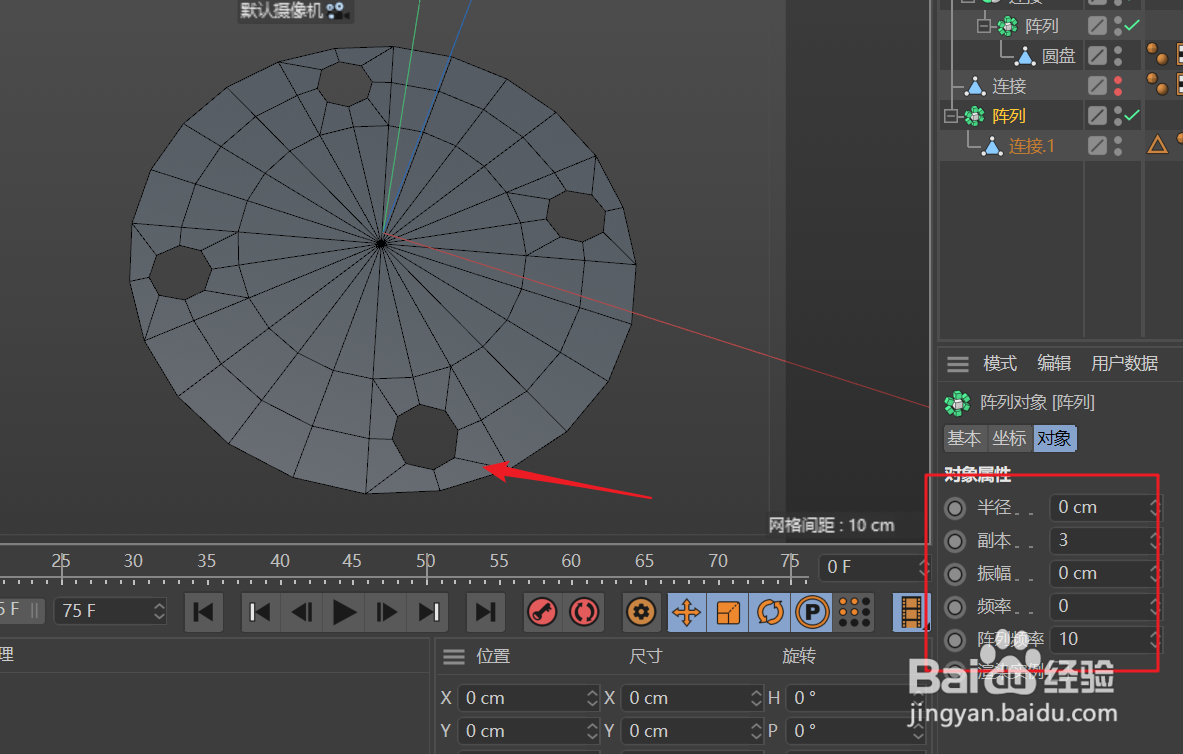This screenshot has width=1183, height=754.
Task: Toggle point level animation dots icon
Action: click(x=855, y=612)
